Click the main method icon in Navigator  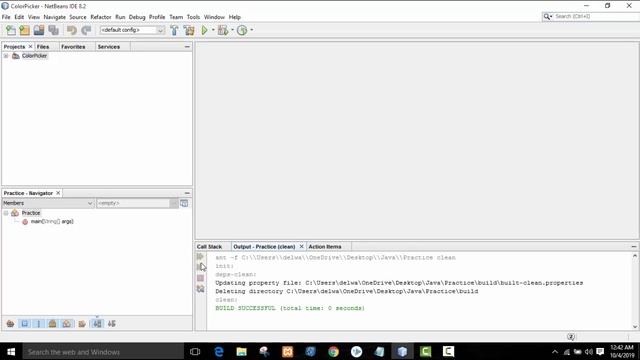pyautogui.click(x=25, y=222)
